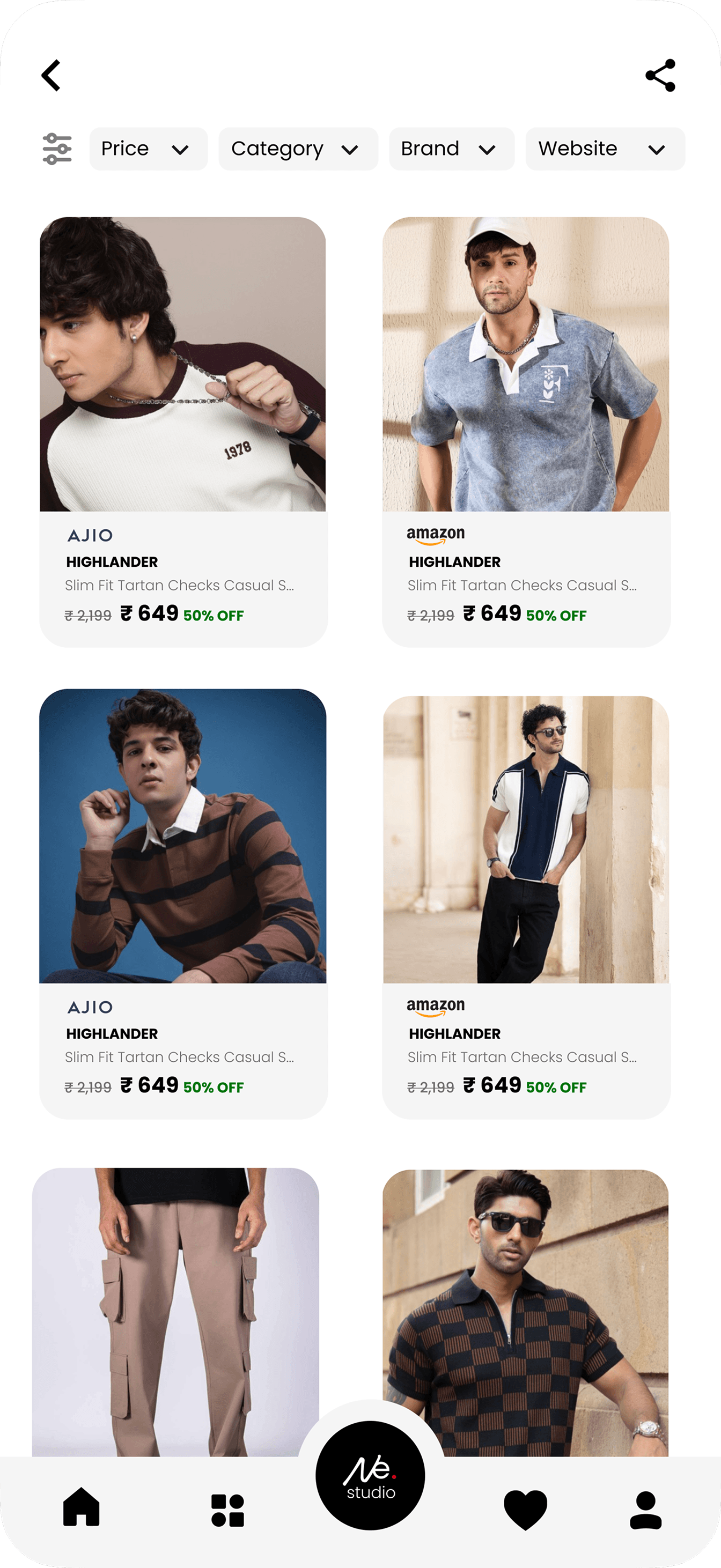Open the brown striped rugby shirt image
Viewport: 721px width, 1568px height.
click(x=183, y=835)
